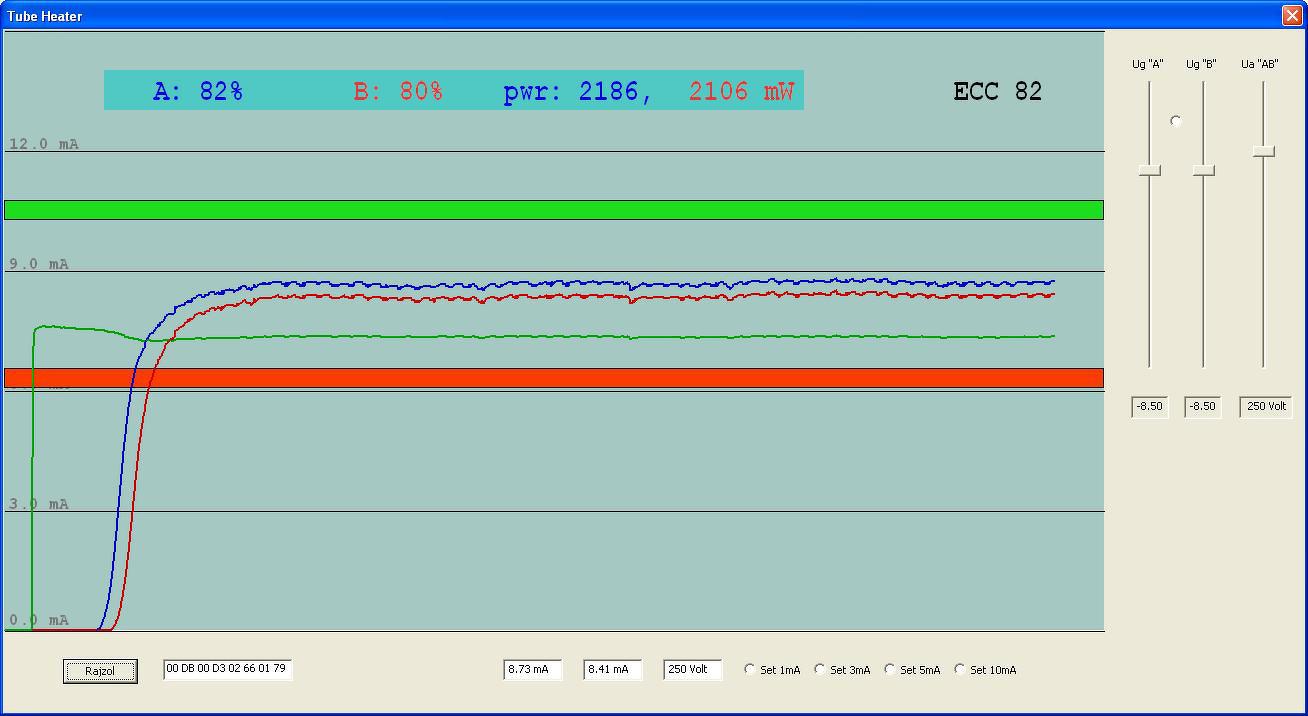The image size is (1308, 716).
Task: Click the Rajzol button
Action: 100,671
